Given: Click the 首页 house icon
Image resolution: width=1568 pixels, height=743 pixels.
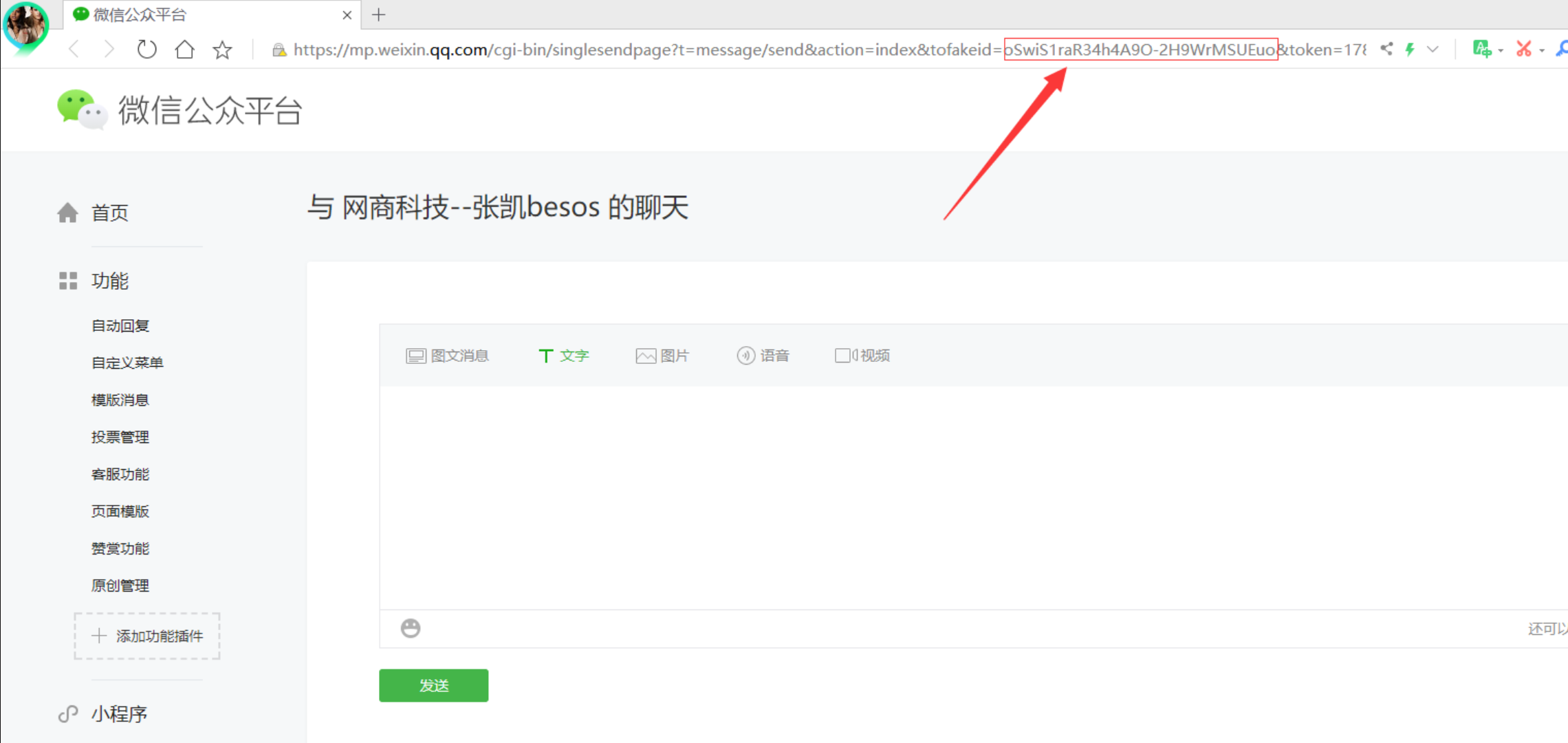Looking at the screenshot, I should click(x=67, y=213).
